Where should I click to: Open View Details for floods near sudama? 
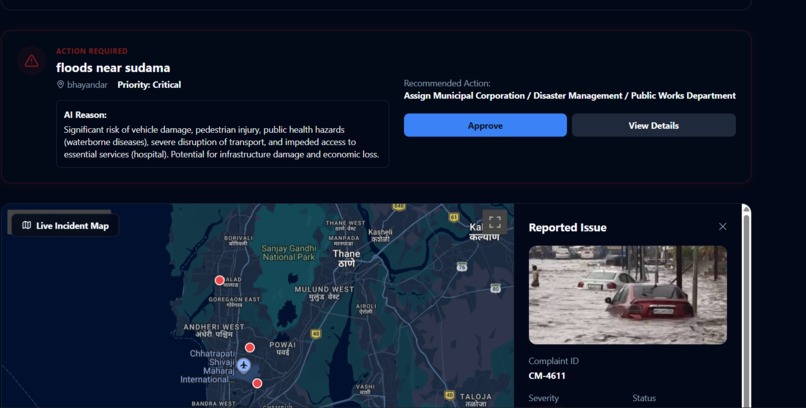click(x=653, y=125)
